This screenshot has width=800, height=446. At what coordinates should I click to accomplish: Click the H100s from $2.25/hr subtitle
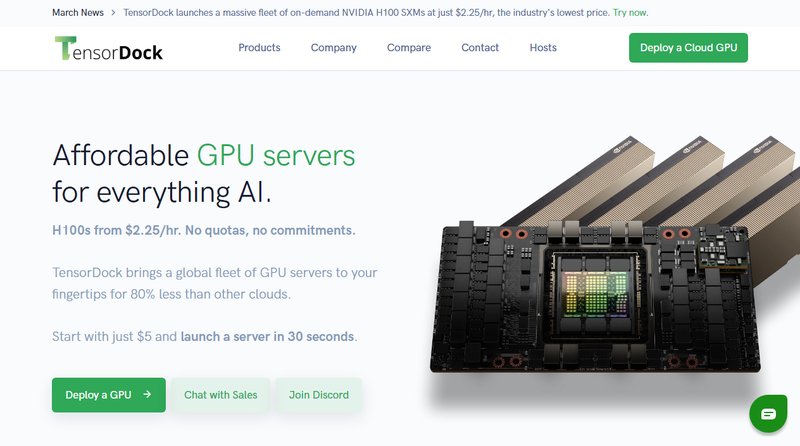click(204, 230)
